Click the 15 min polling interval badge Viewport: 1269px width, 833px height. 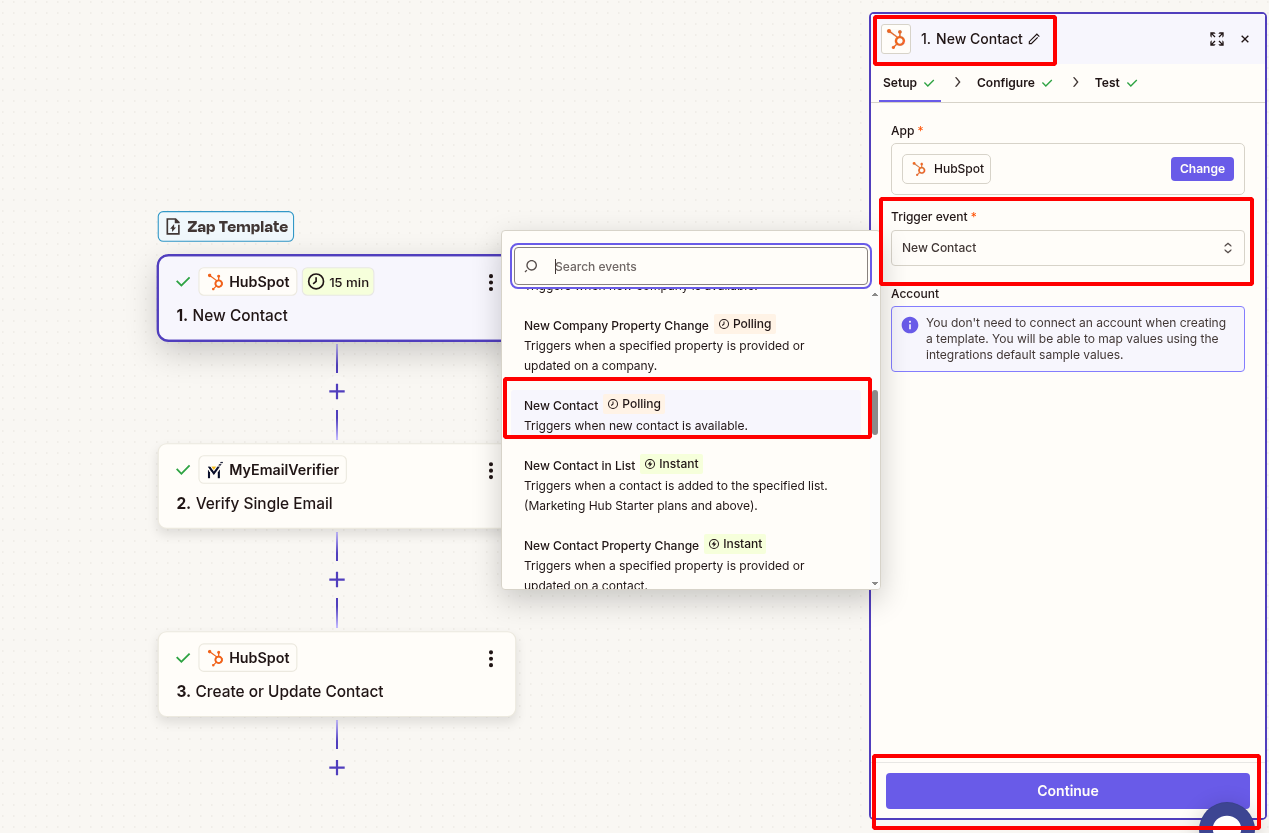click(338, 281)
